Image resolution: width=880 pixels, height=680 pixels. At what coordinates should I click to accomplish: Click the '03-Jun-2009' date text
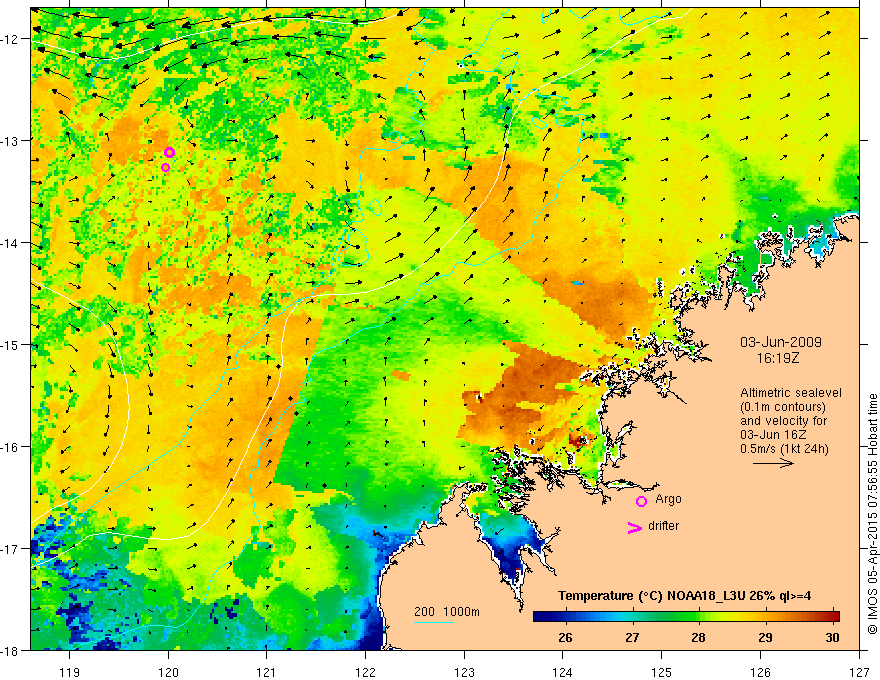click(x=781, y=342)
